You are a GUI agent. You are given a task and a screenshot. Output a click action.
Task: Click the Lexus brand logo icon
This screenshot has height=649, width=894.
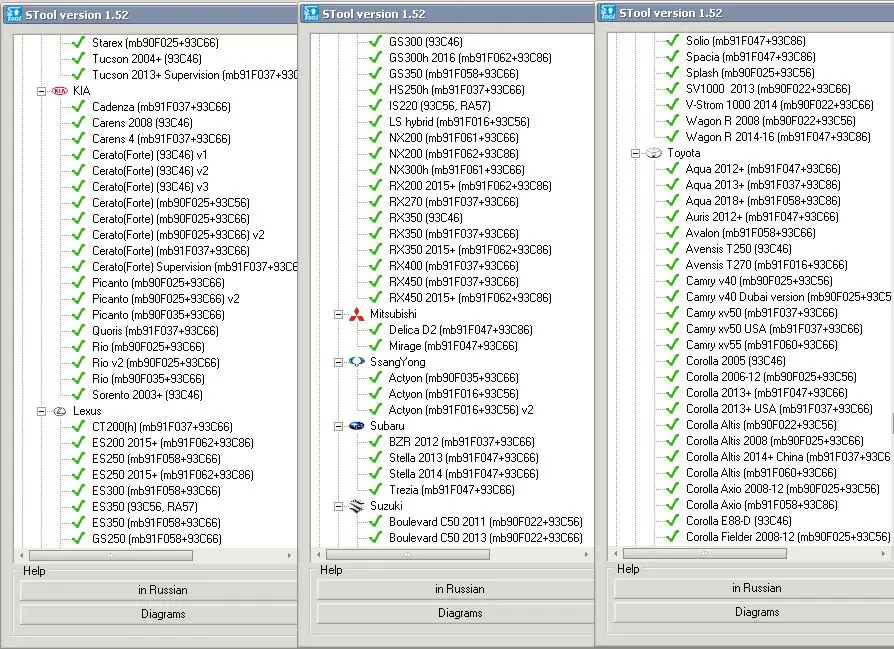coord(60,411)
